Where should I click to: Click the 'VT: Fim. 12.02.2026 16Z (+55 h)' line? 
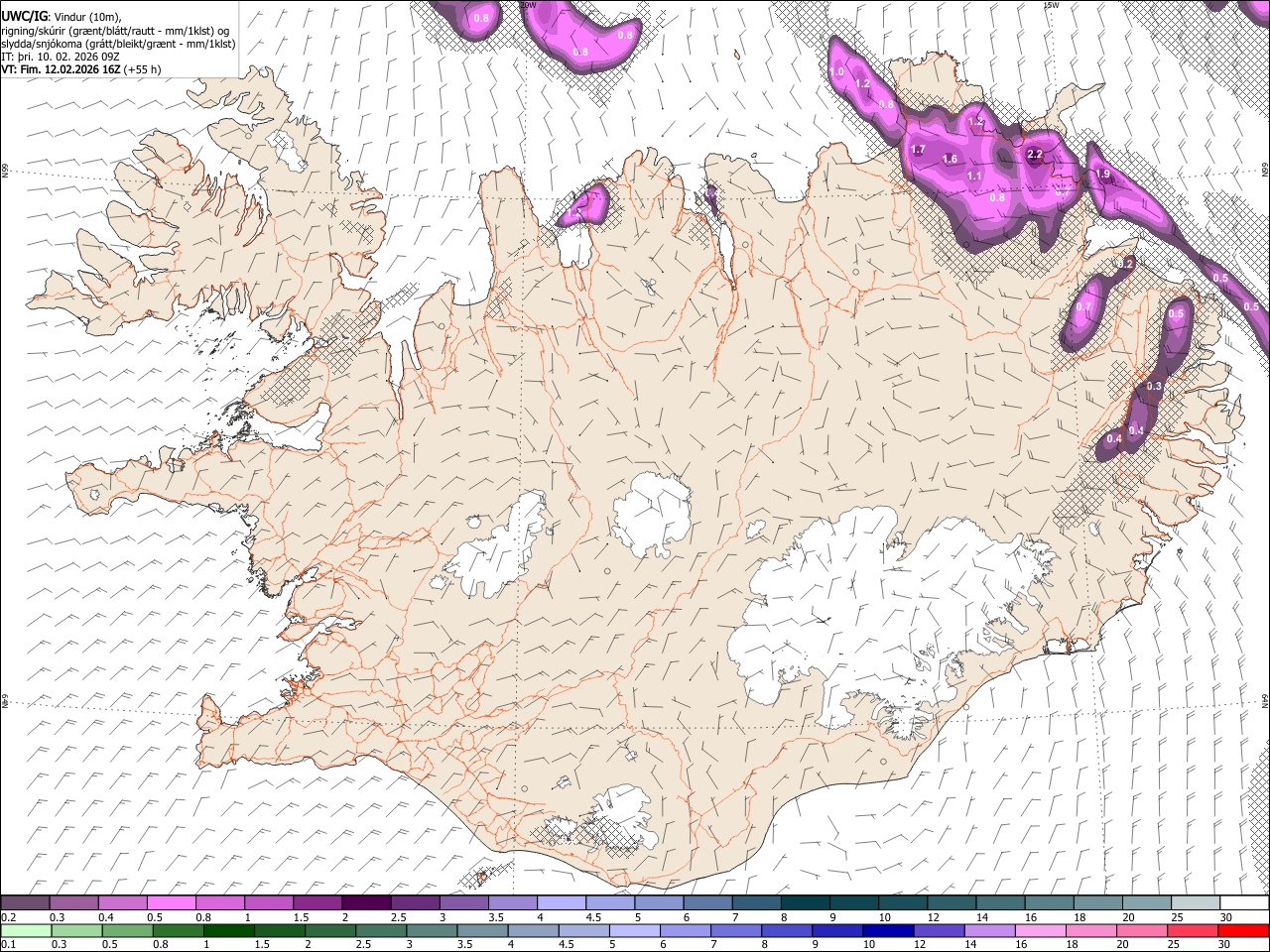(x=81, y=69)
